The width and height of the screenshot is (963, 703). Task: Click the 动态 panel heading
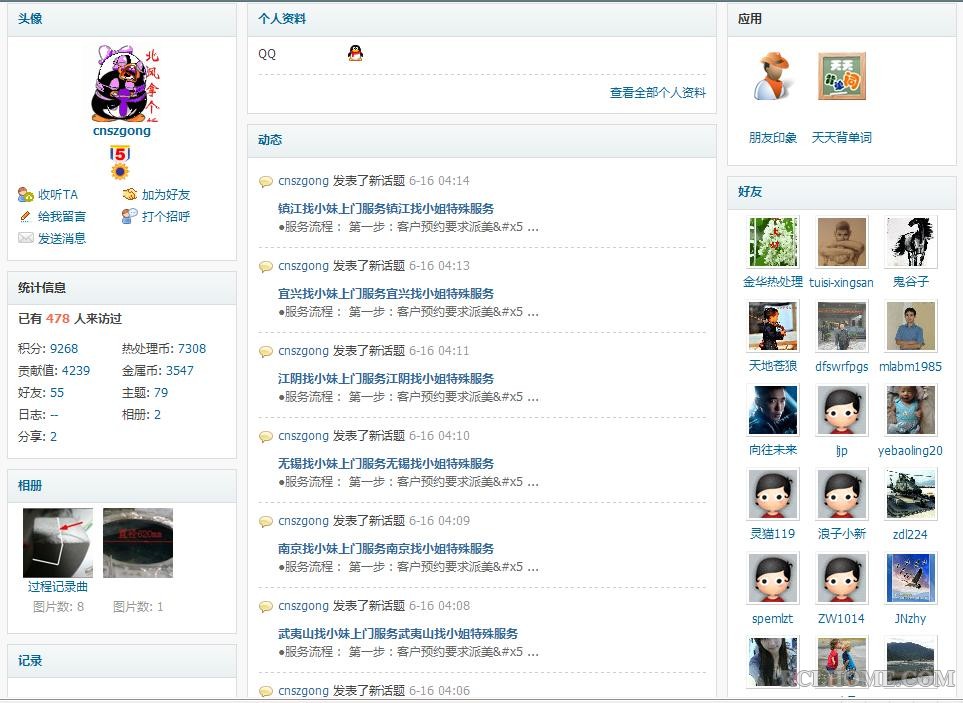tap(270, 139)
